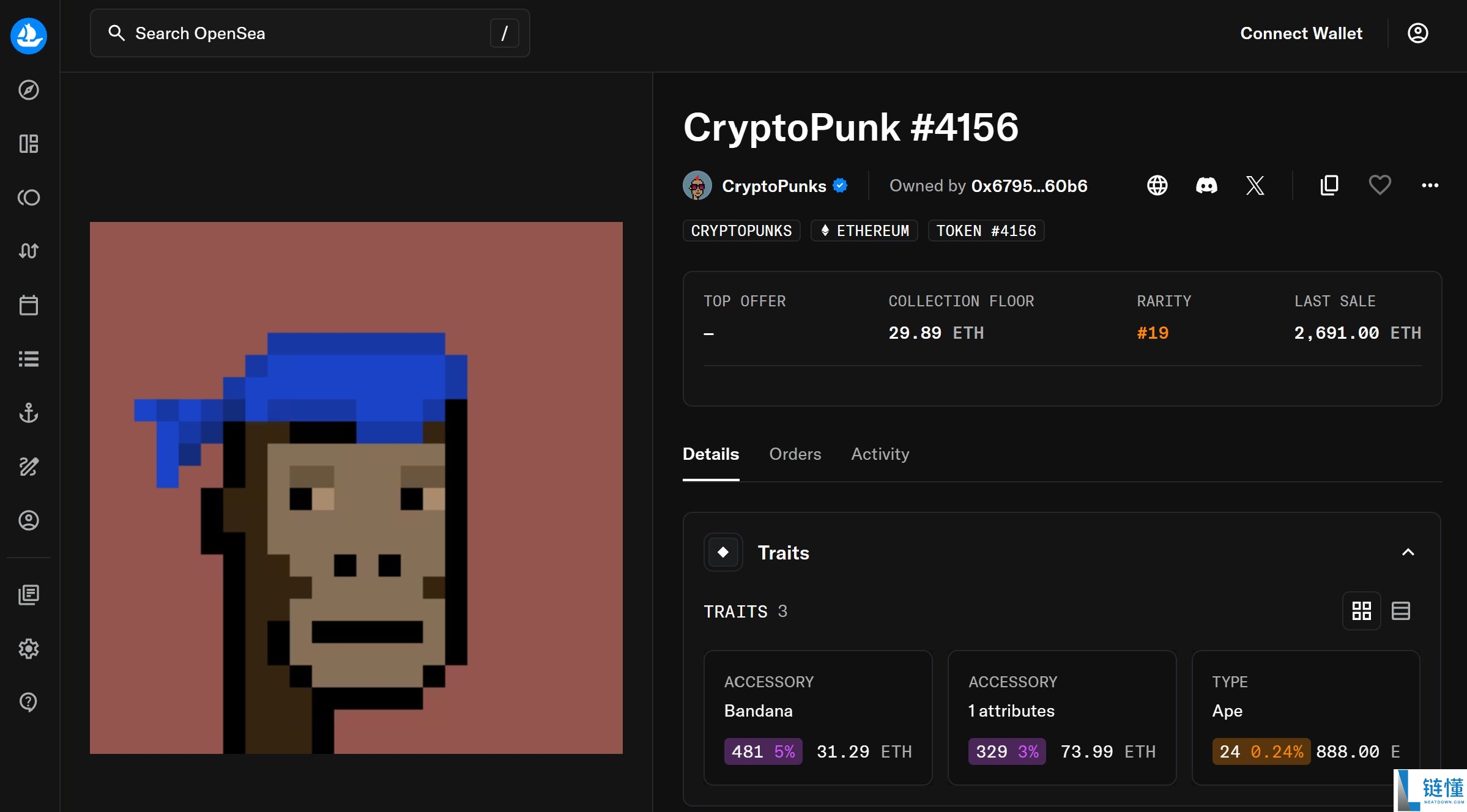Click the 29.89 ETH collection floor value
The width and height of the screenshot is (1467, 812).
tap(936, 333)
